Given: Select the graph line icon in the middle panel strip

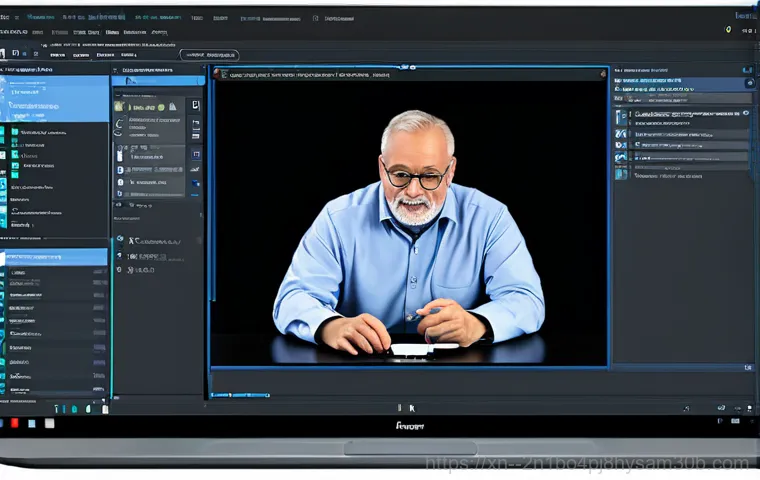Looking at the screenshot, I should click(x=195, y=169).
